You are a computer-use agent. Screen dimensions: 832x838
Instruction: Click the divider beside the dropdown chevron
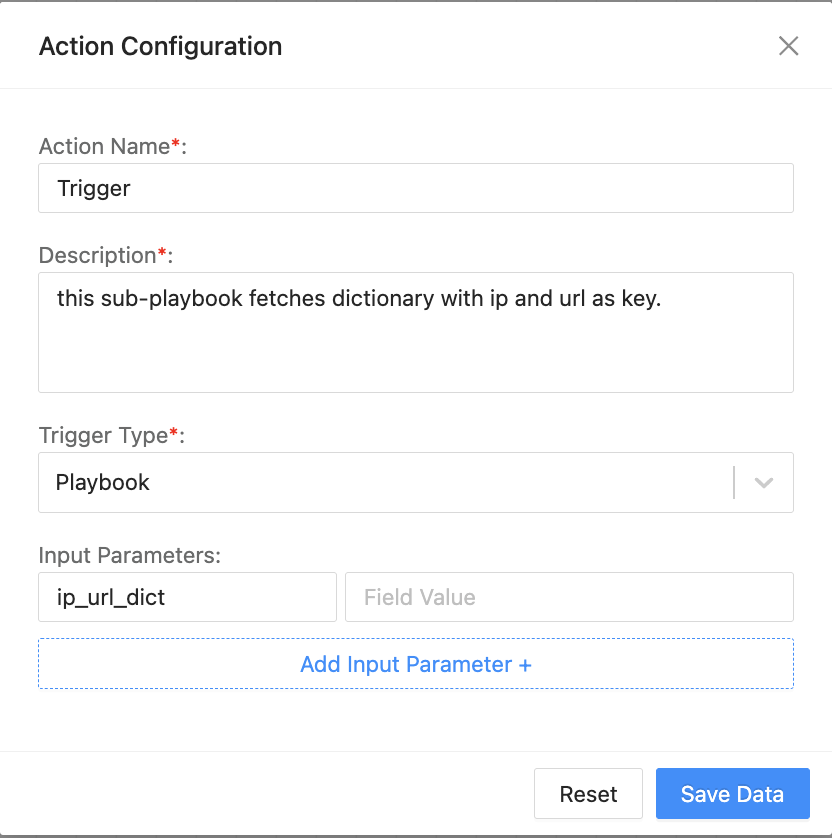point(734,482)
